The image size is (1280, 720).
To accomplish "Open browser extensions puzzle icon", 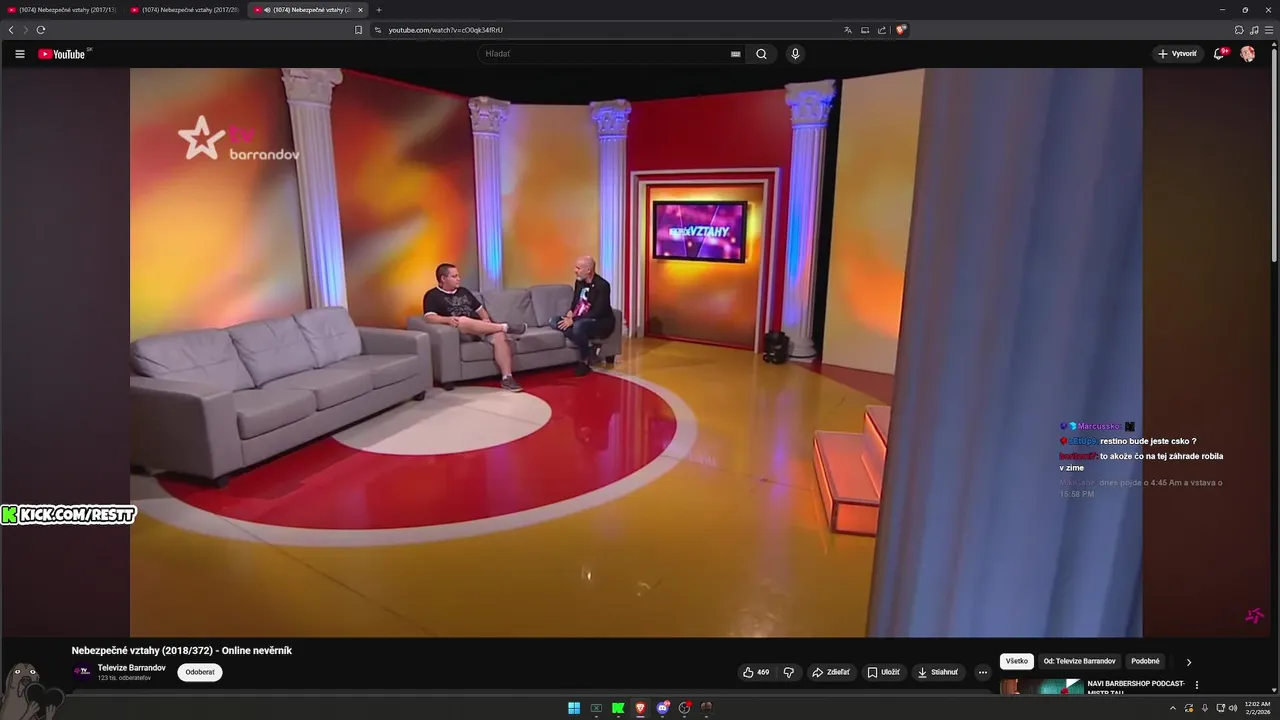I will [1239, 30].
